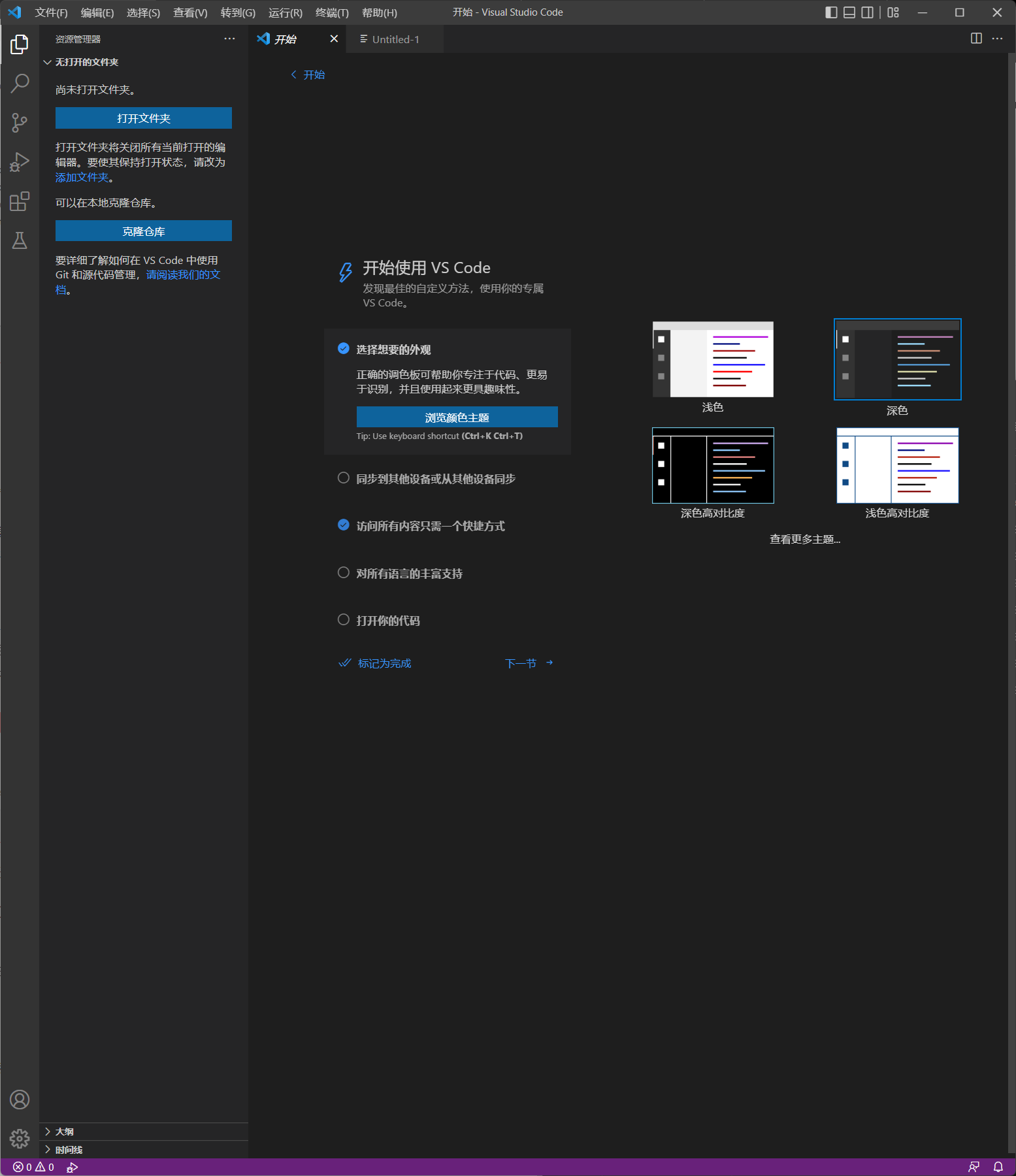Select the 浅色高对比度 theme thumbnail

pyautogui.click(x=898, y=465)
